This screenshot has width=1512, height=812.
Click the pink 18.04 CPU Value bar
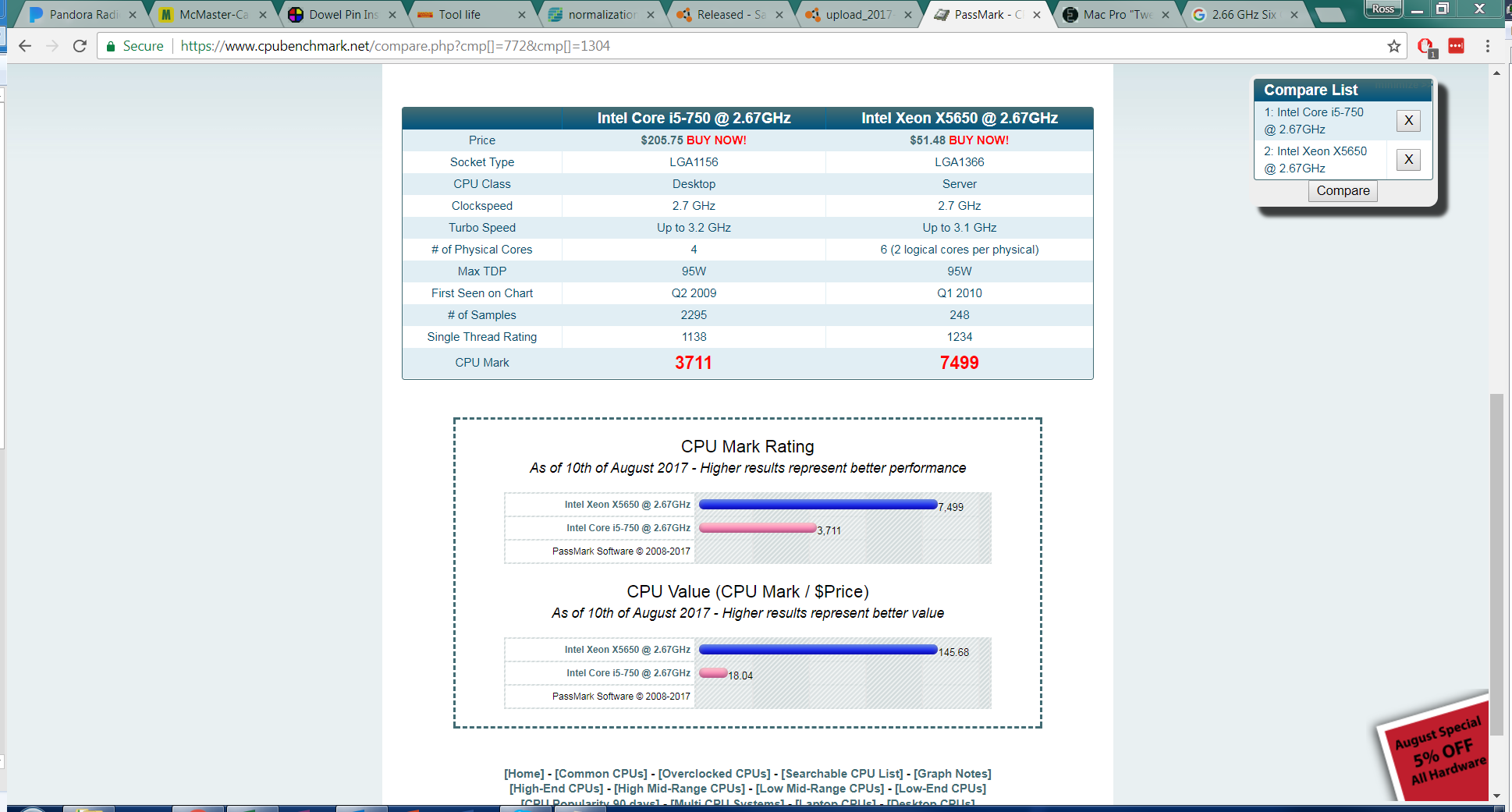(713, 673)
